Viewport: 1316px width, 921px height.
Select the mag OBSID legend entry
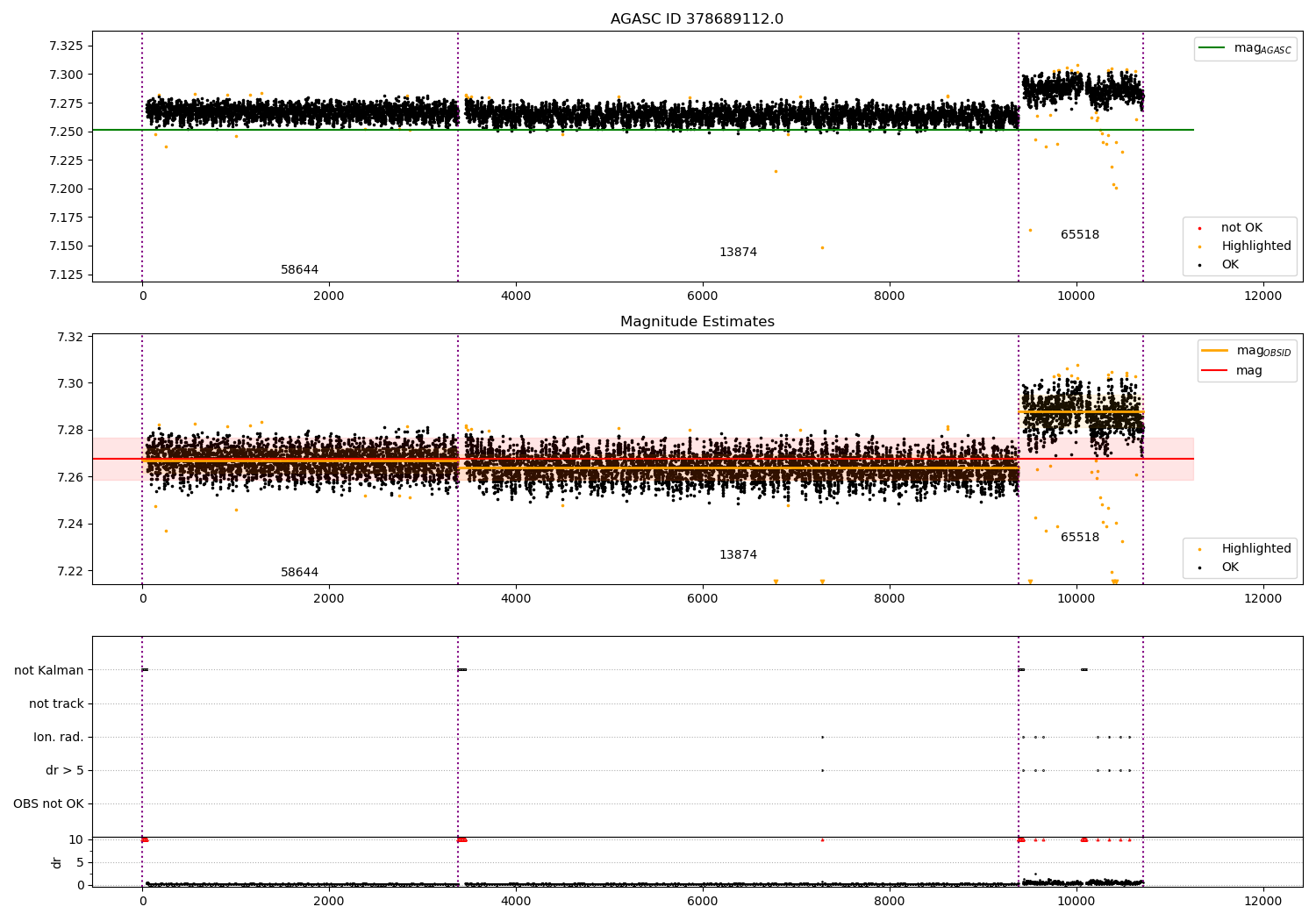pos(1248,351)
